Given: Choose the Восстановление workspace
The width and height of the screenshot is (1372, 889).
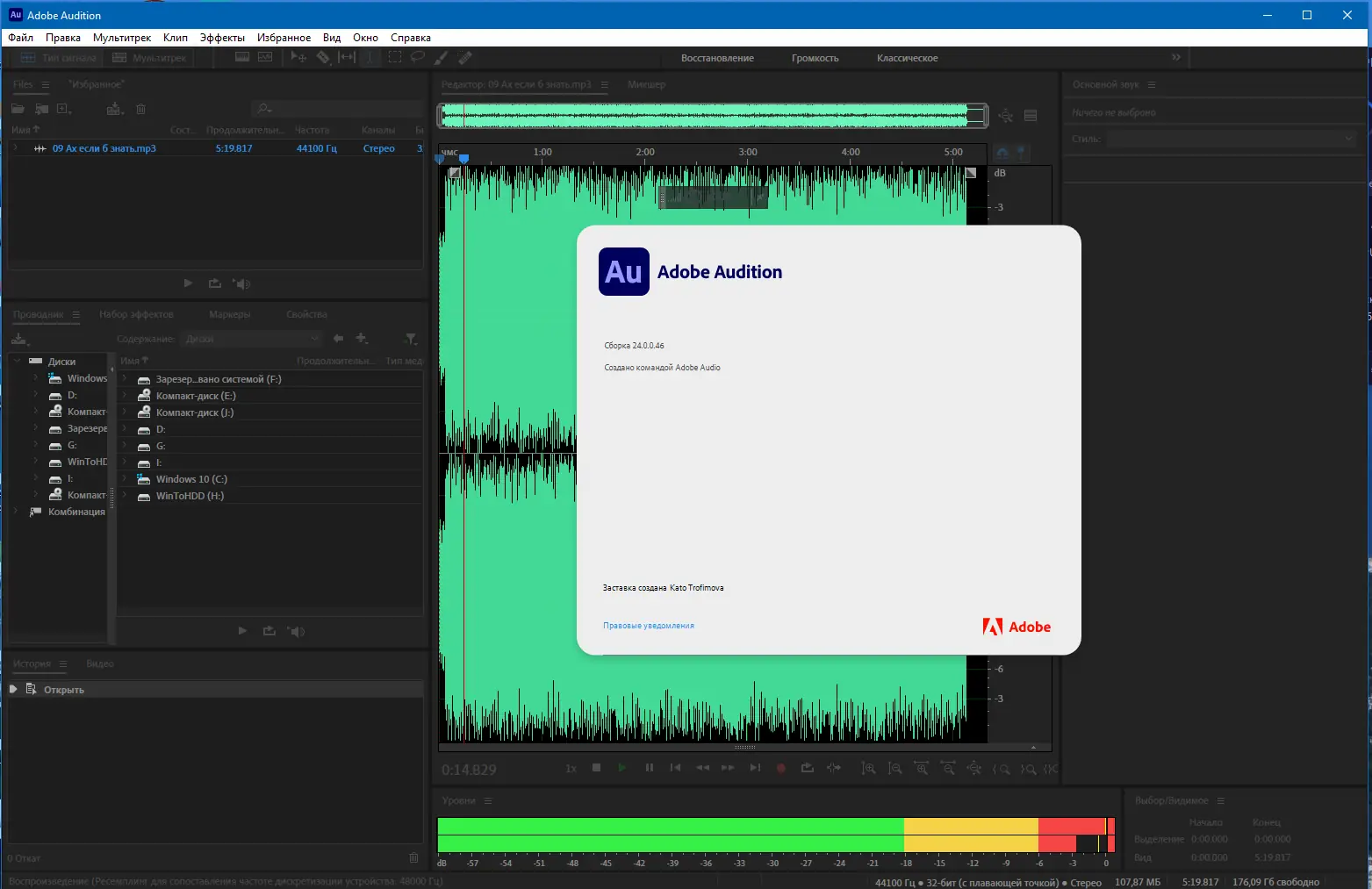Looking at the screenshot, I should (x=717, y=58).
